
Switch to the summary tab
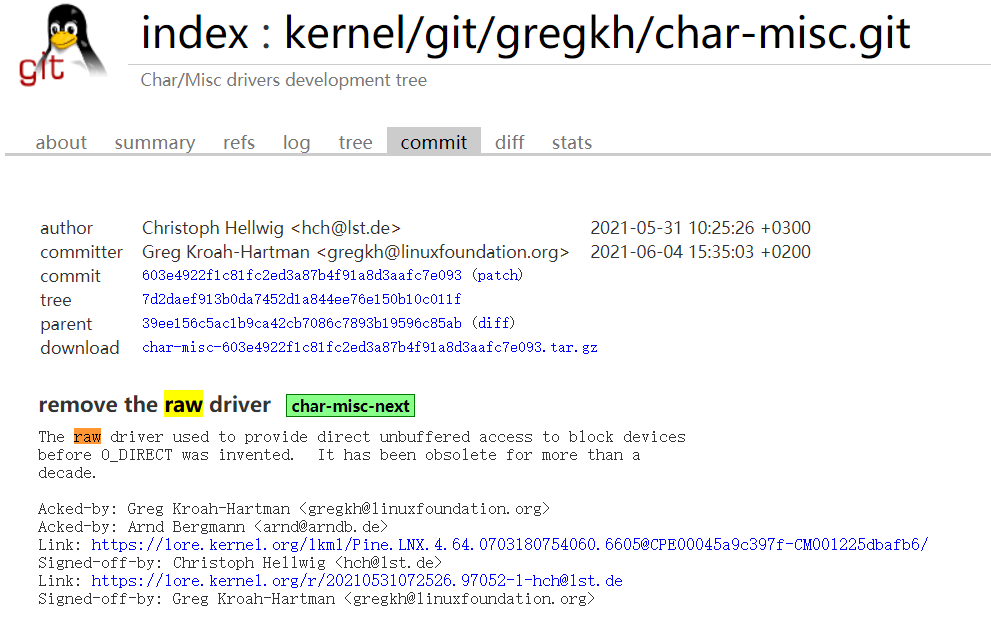pos(155,142)
